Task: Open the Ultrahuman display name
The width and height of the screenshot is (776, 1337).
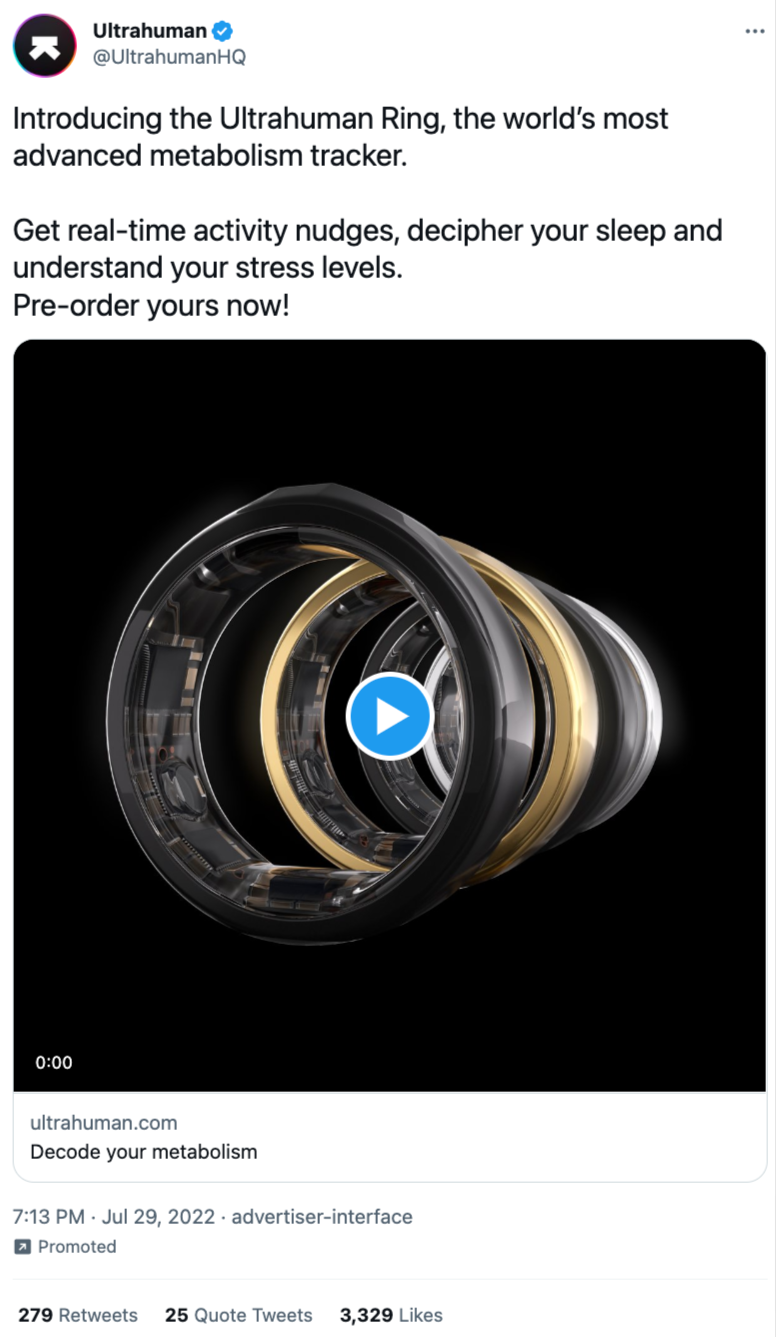Action: pos(149,31)
